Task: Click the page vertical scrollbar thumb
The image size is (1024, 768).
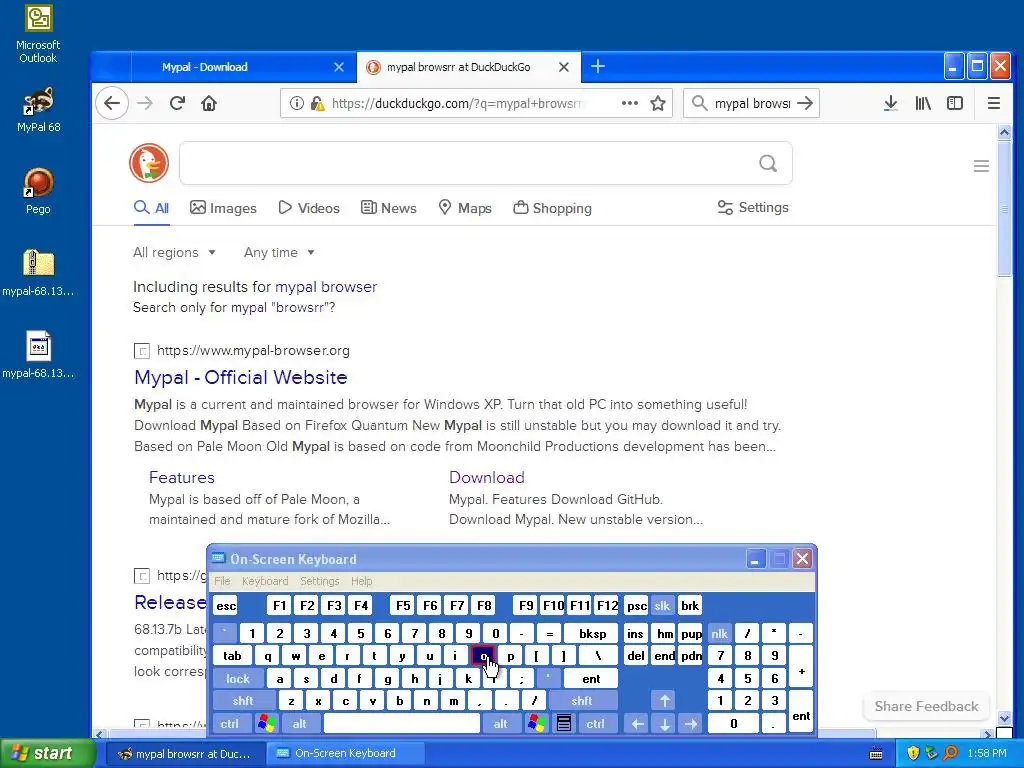Action: 1004,208
